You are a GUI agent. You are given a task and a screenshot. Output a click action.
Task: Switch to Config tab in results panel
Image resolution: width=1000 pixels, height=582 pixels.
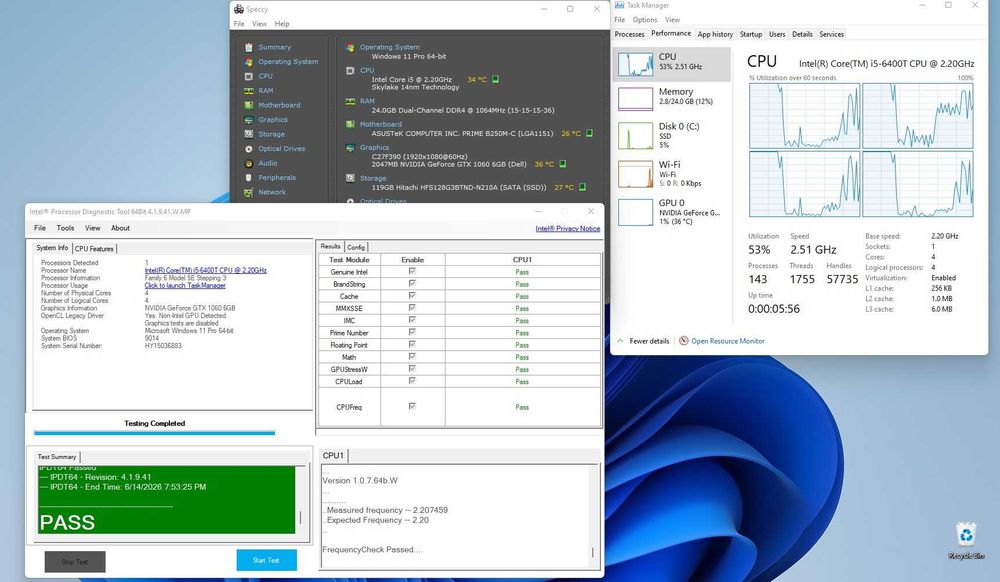[x=356, y=247]
